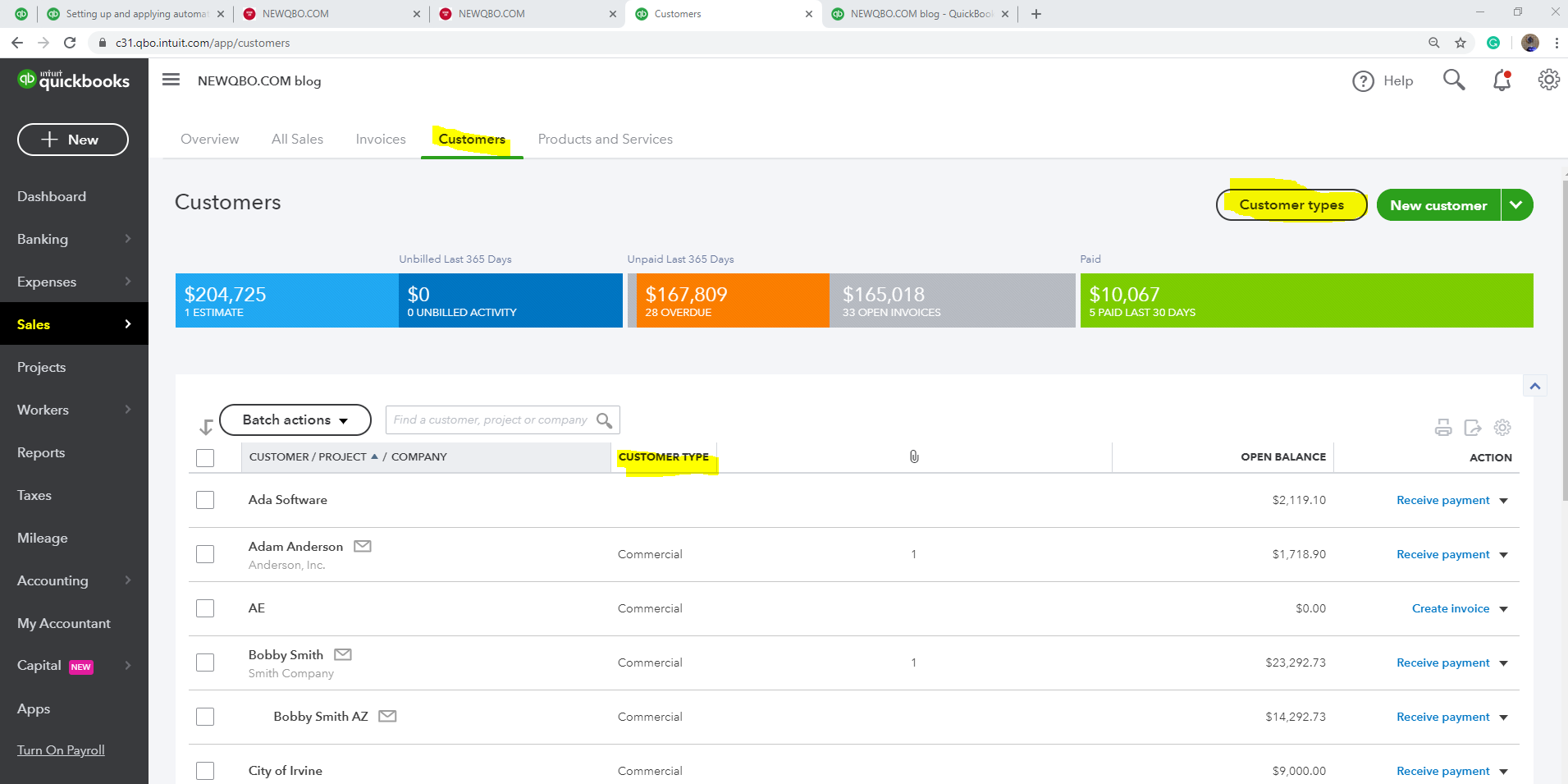The width and height of the screenshot is (1568, 784).
Task: Create invoice for customer AE
Action: click(x=1451, y=607)
